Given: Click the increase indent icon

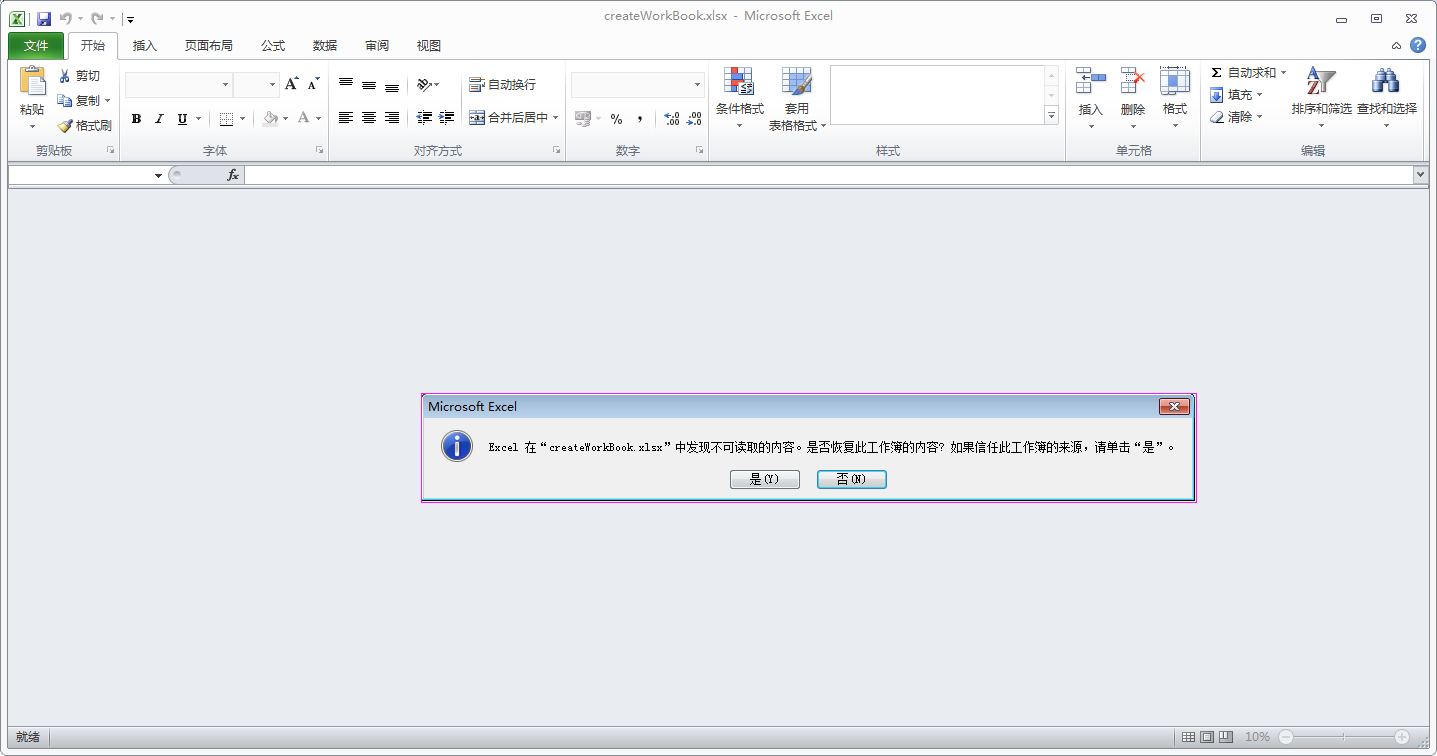Looking at the screenshot, I should pos(447,118).
